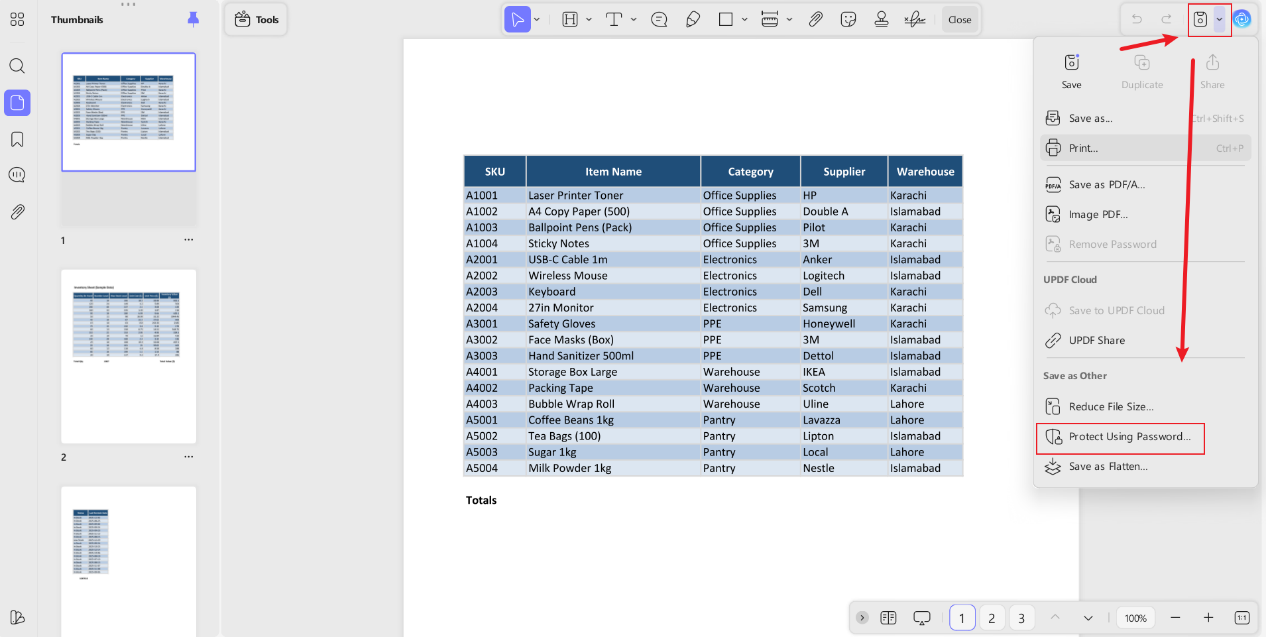Open the thumbnails panel icon
The image size is (1266, 637).
point(17,102)
